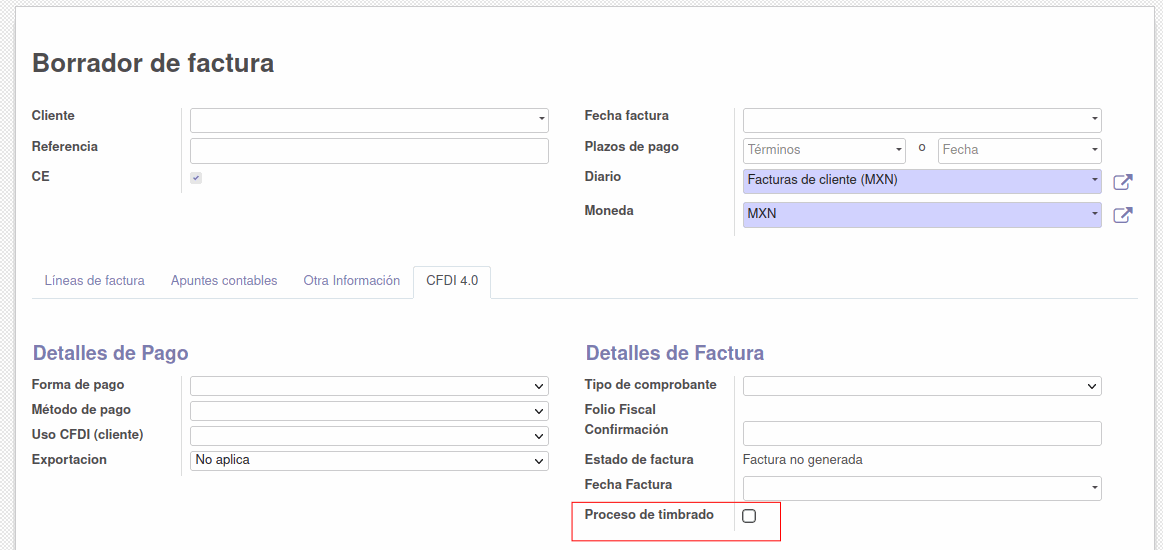This screenshot has width=1163, height=550.
Task: Select the CFDI 4.0 tab
Action: pyautogui.click(x=452, y=281)
